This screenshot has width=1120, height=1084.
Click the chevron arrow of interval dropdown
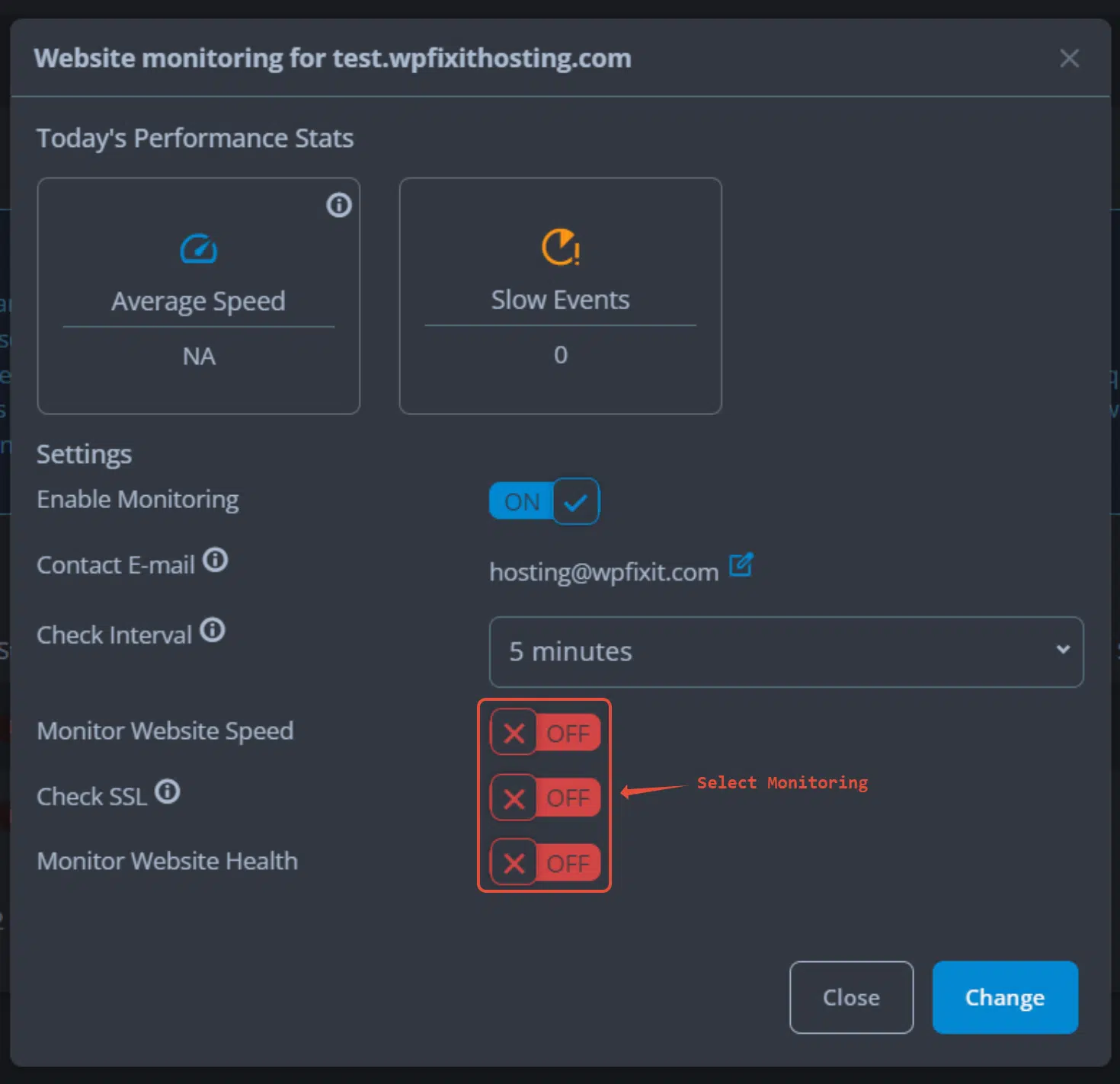pos(1063,650)
